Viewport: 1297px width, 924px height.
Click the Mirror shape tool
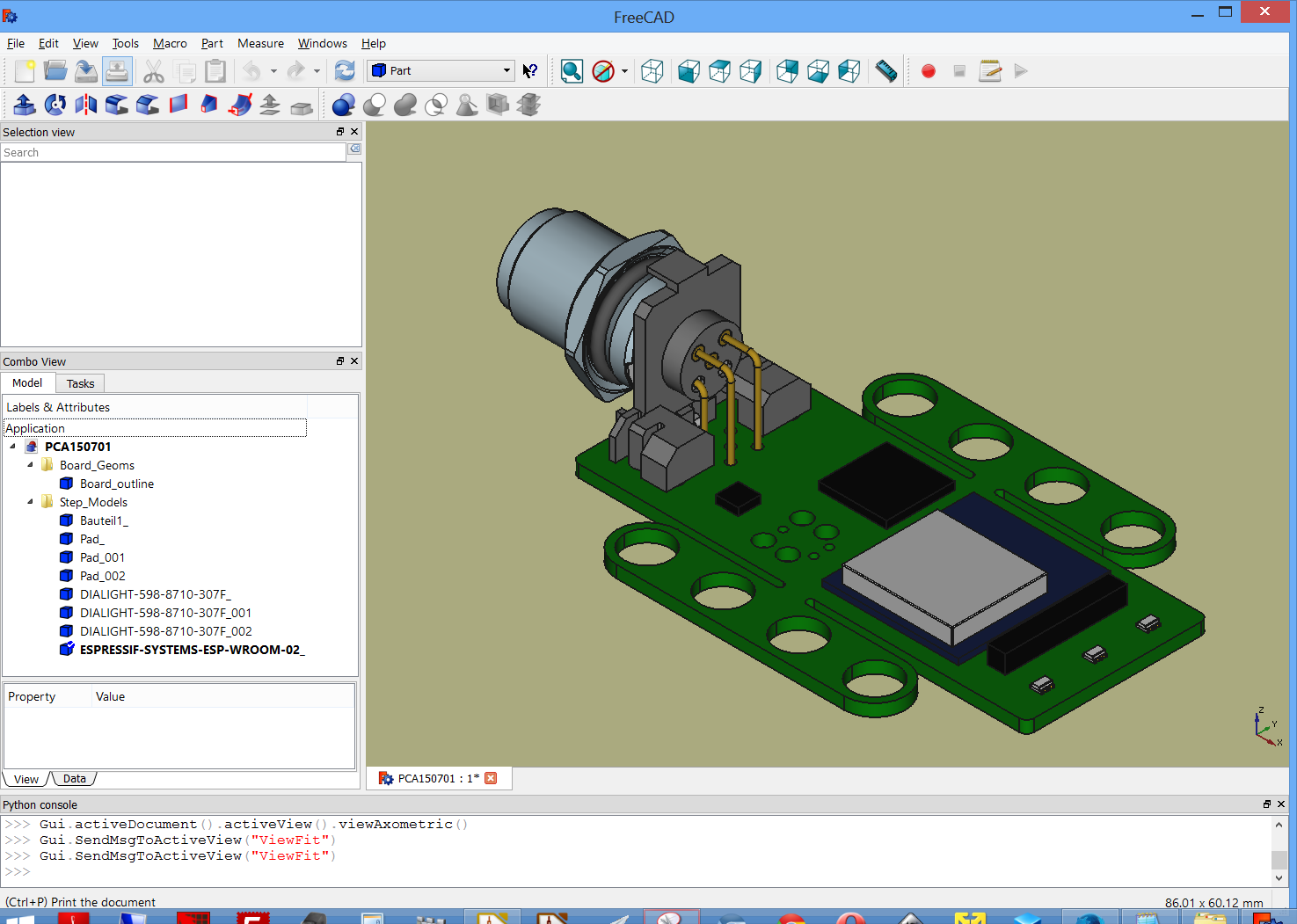coord(86,105)
